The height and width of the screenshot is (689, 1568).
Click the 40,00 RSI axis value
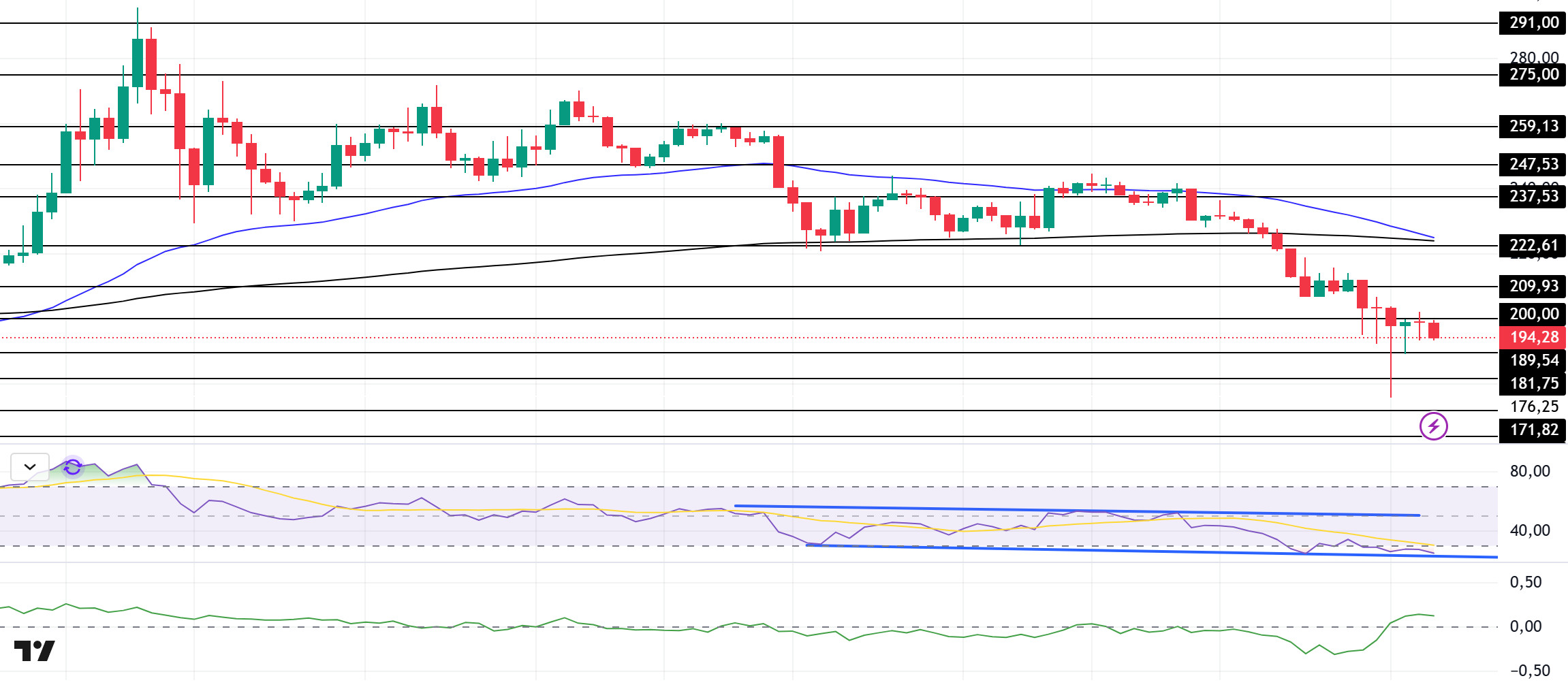(x=1530, y=530)
